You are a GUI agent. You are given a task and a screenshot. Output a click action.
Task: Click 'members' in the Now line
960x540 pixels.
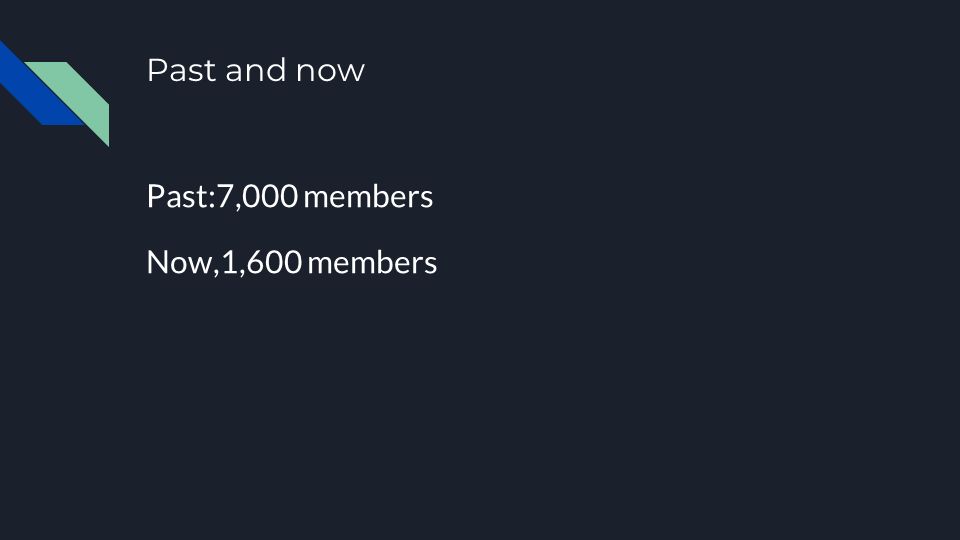tap(372, 263)
